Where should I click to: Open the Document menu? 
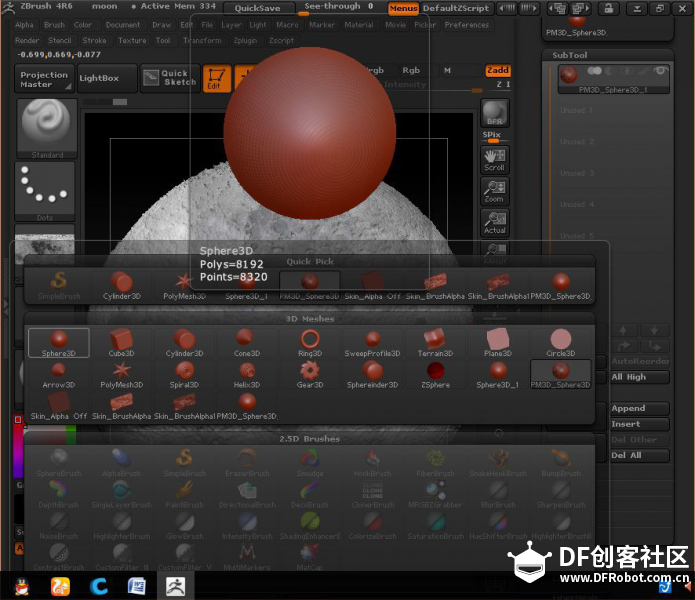pos(123,25)
